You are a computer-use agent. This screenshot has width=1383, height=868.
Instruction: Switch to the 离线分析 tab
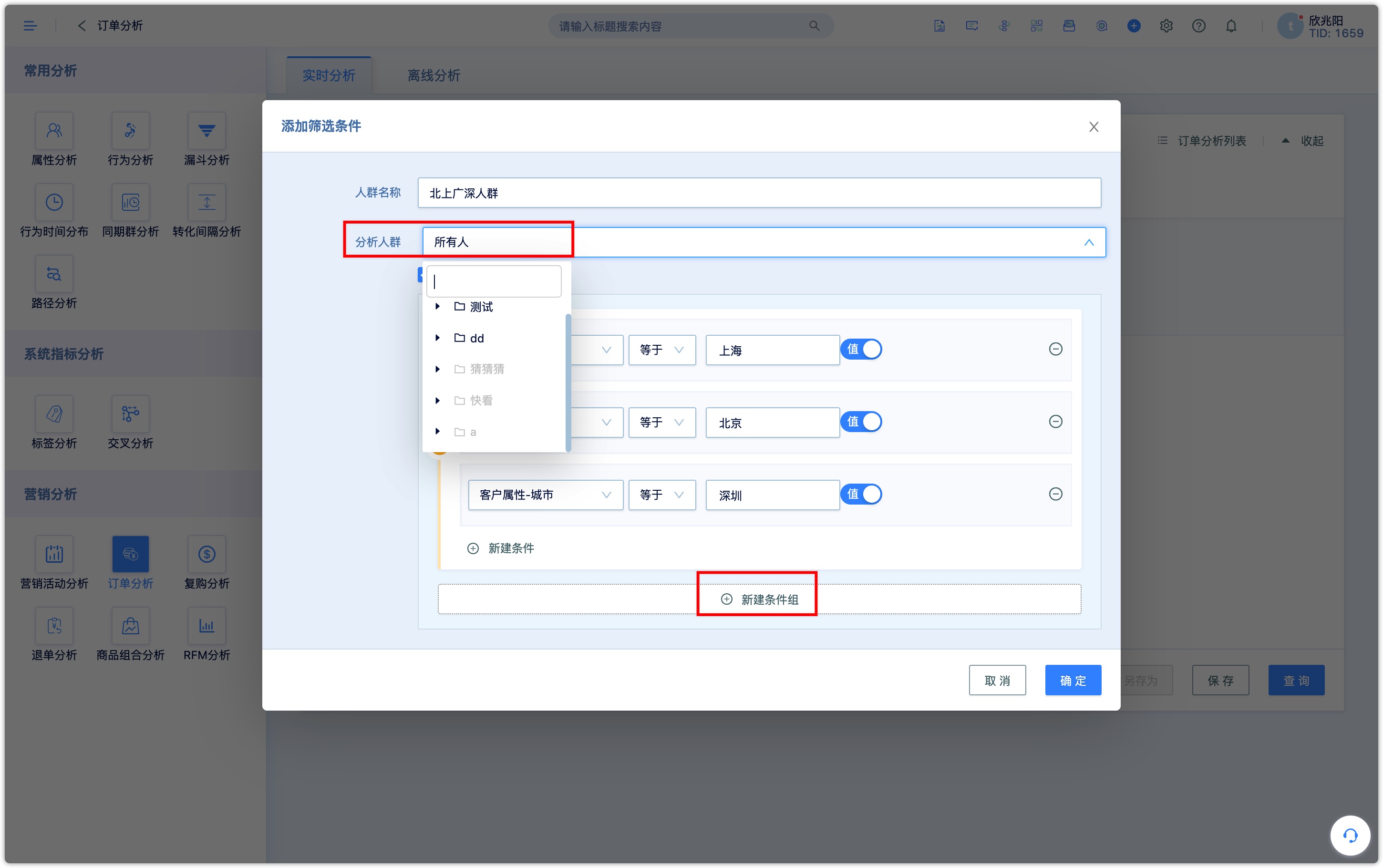pyautogui.click(x=434, y=75)
